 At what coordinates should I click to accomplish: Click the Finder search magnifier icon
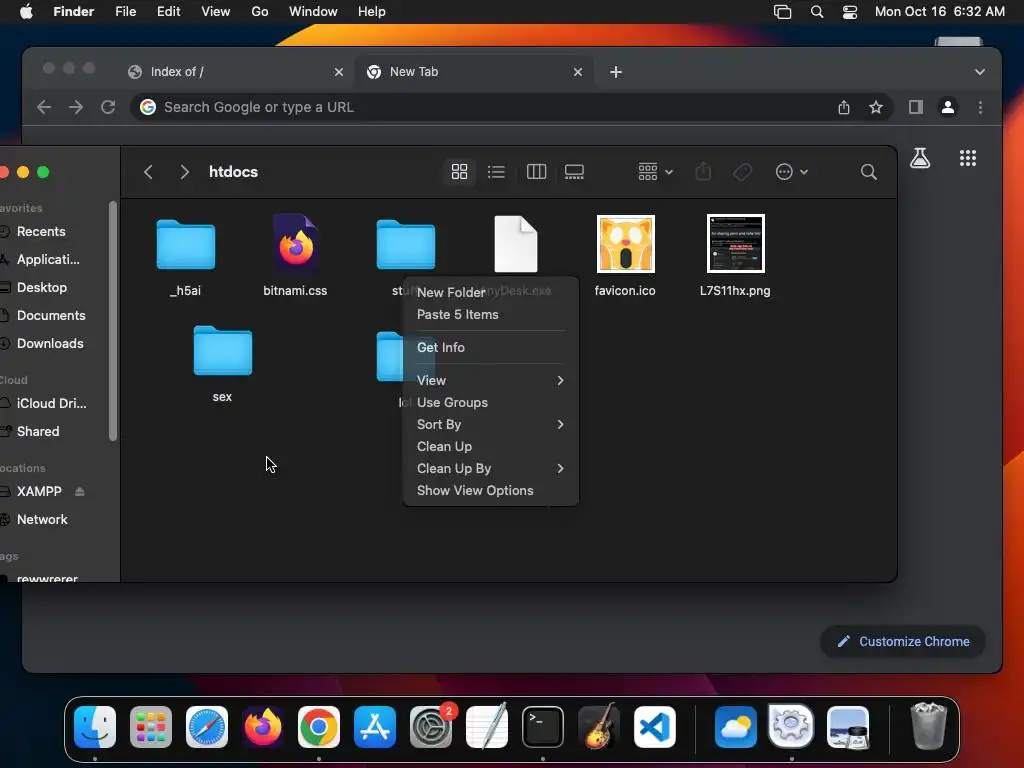tap(869, 172)
